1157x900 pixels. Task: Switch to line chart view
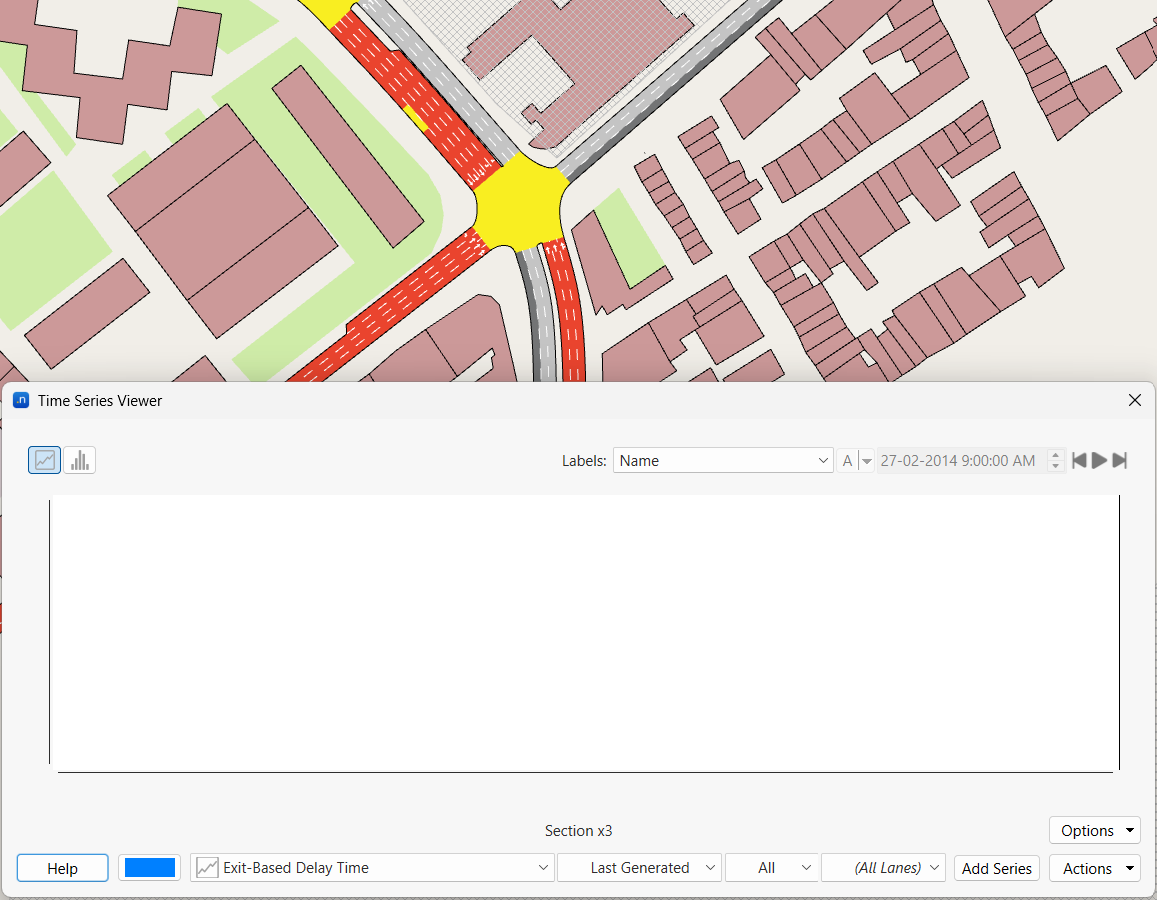point(45,460)
